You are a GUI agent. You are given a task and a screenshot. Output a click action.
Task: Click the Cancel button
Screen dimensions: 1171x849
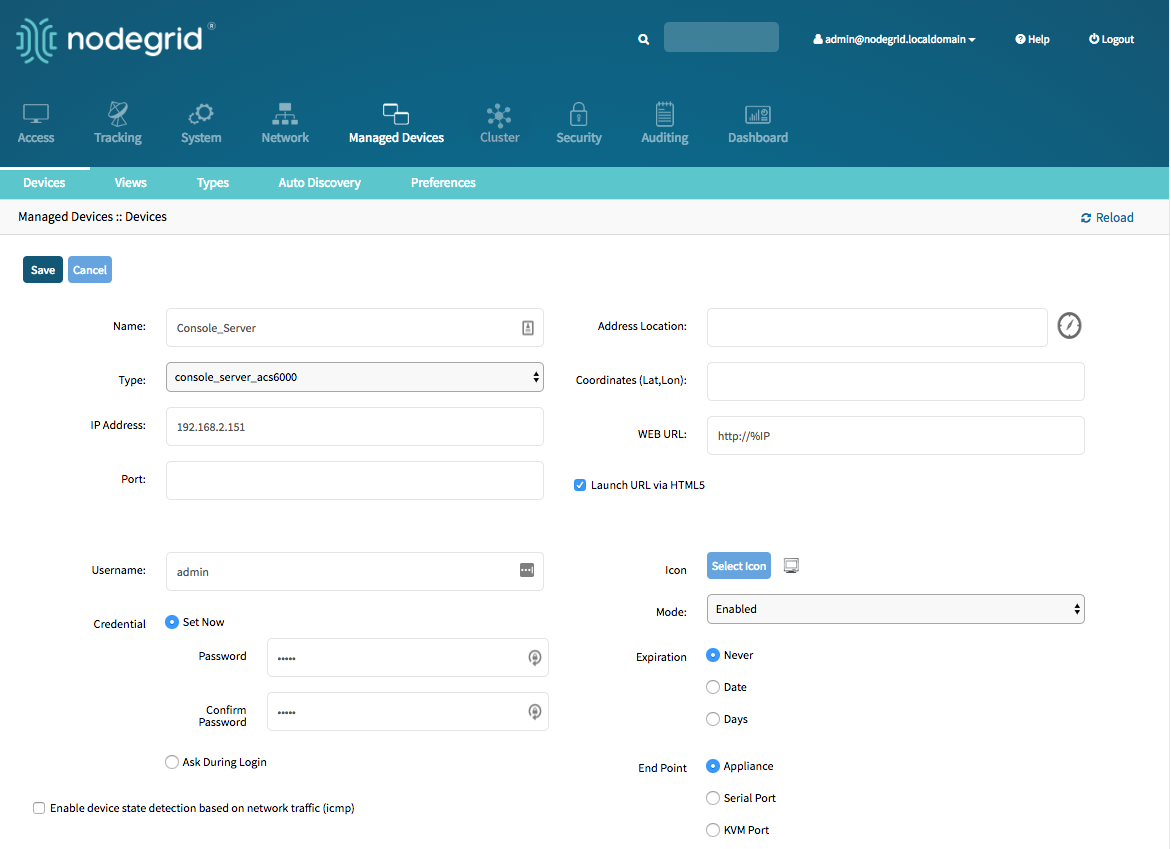point(90,270)
